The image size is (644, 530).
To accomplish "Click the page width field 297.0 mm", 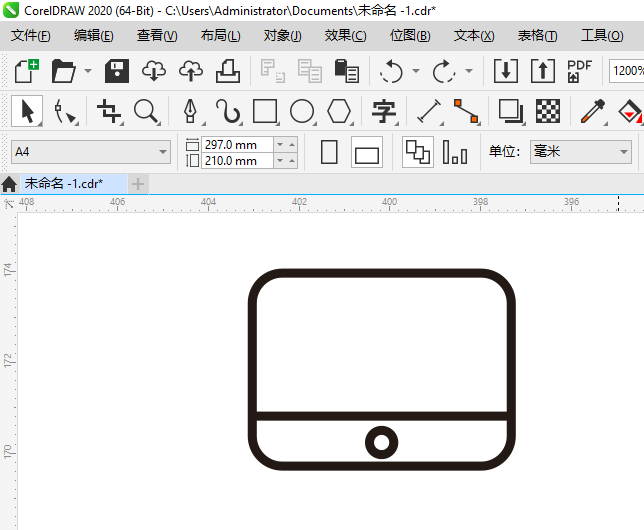I will [x=237, y=145].
